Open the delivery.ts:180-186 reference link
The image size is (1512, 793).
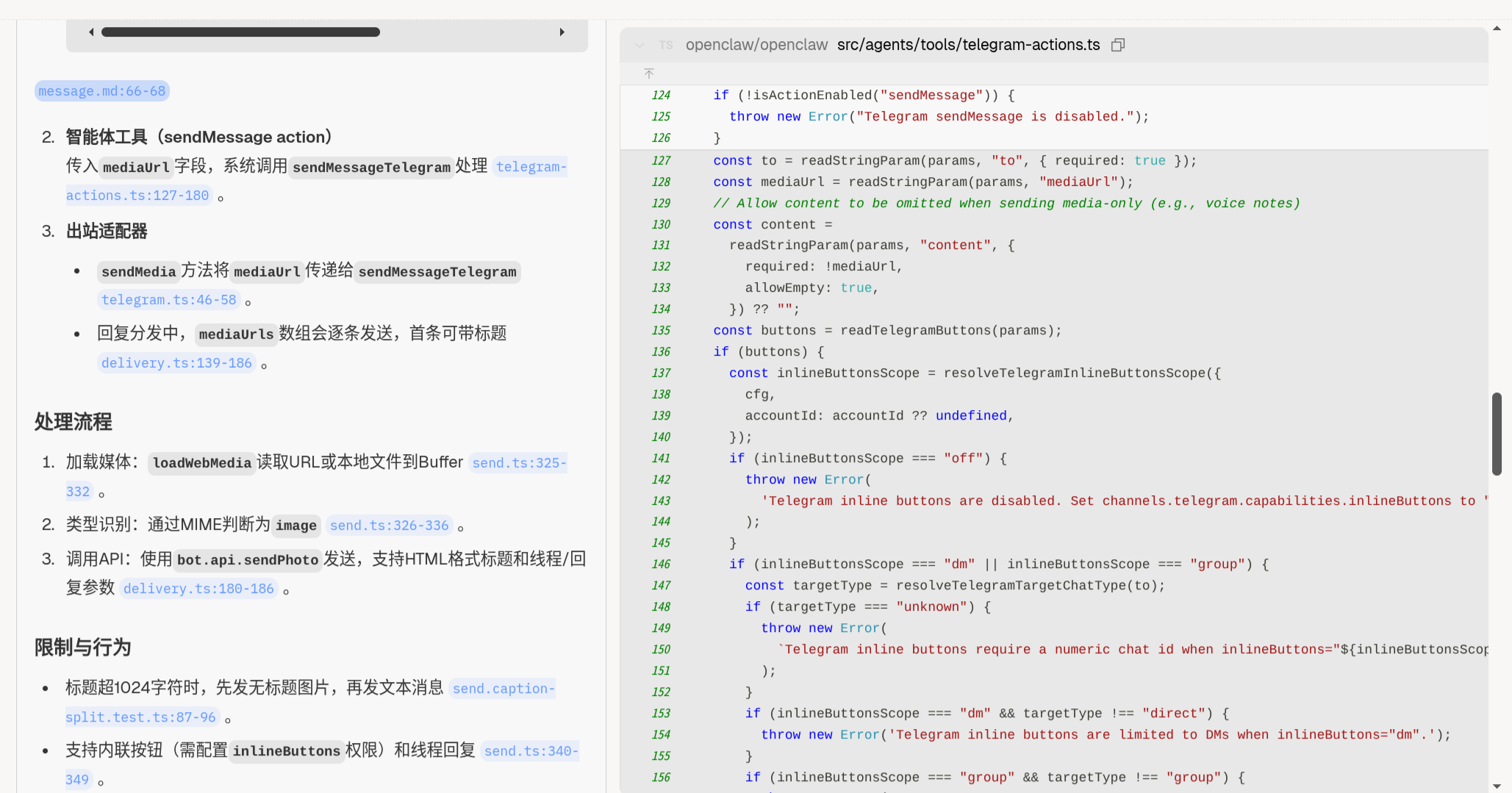[x=198, y=589]
